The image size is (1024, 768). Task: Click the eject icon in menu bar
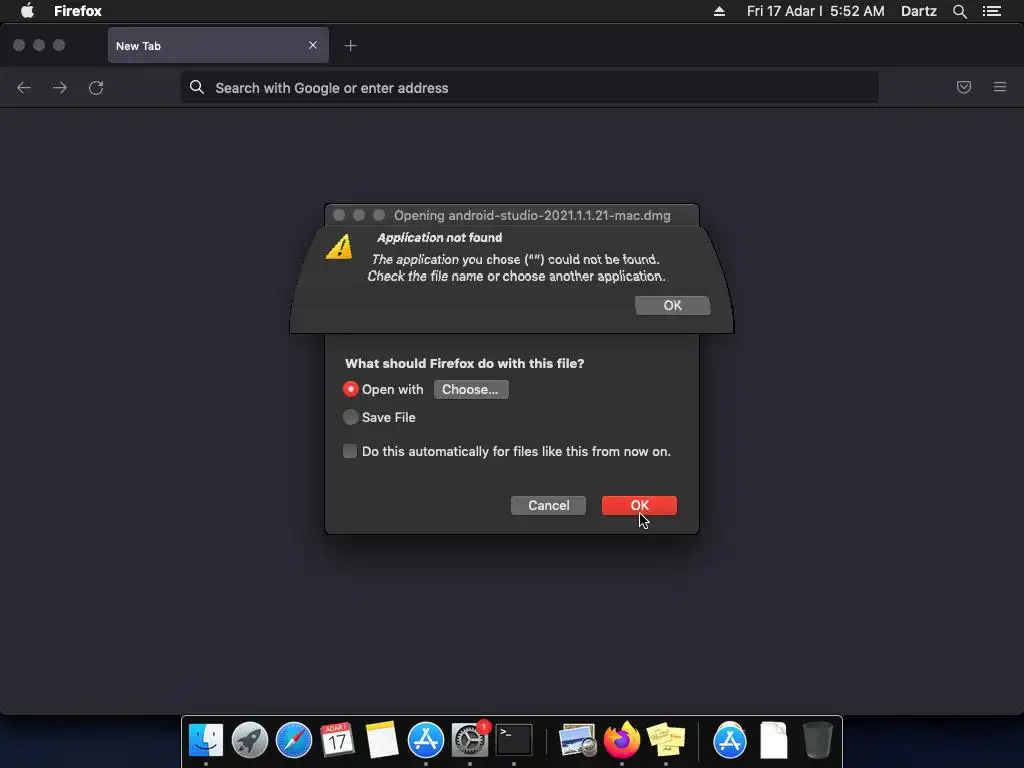[719, 11]
